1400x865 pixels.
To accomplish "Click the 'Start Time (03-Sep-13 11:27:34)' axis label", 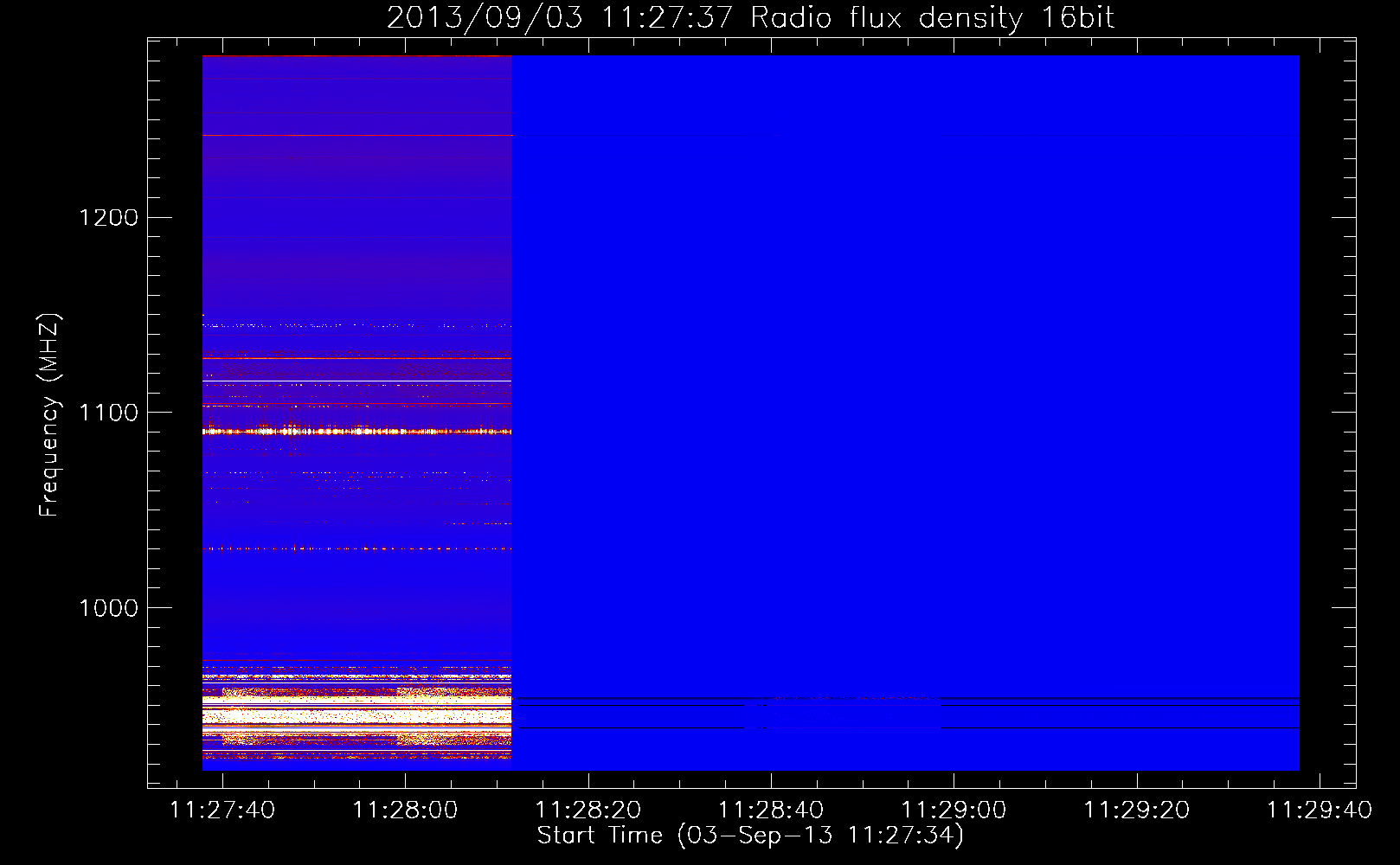I will [750, 836].
